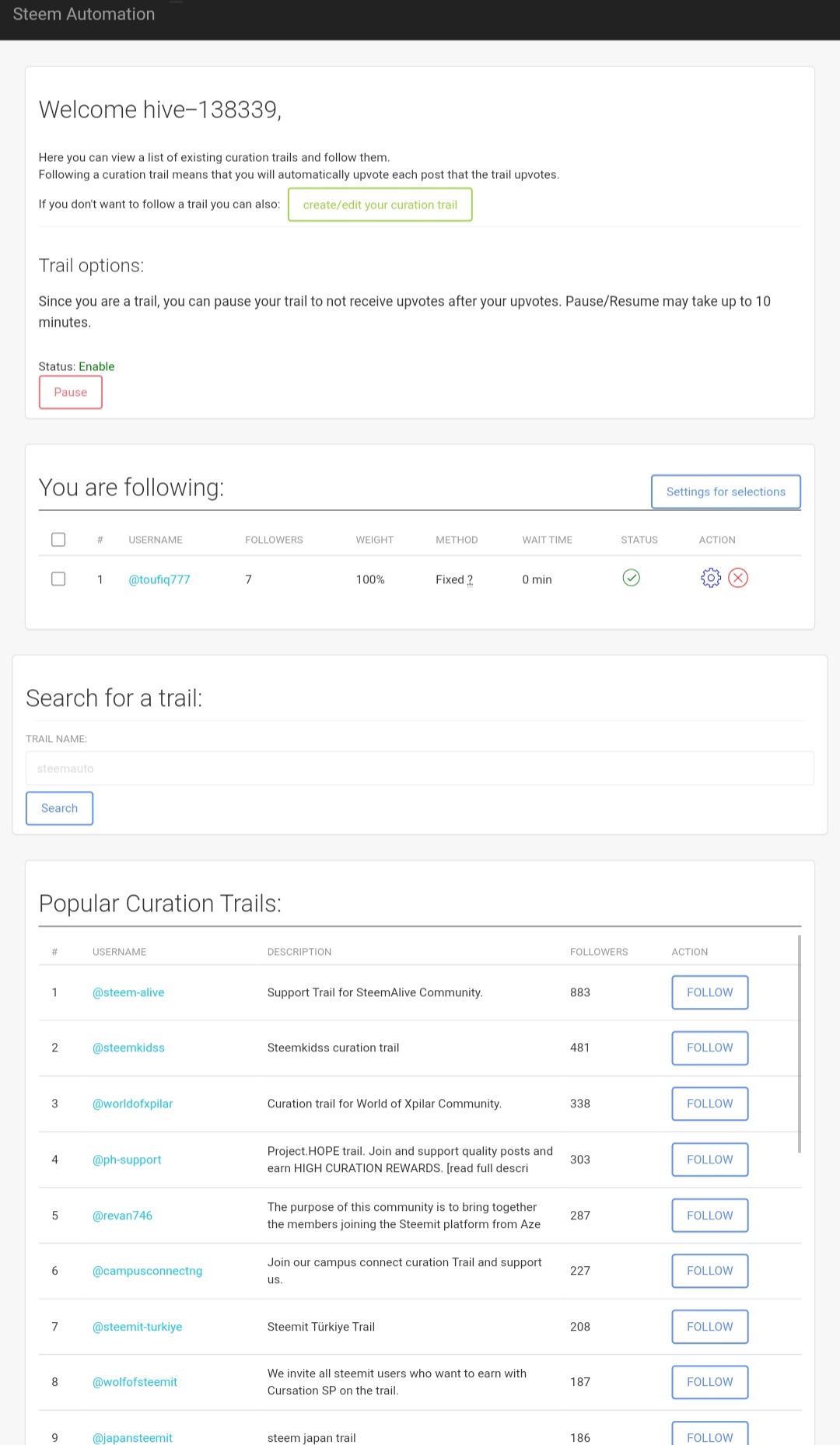Open Settings for selections
Screen dimensions: 840x1445
tap(725, 492)
